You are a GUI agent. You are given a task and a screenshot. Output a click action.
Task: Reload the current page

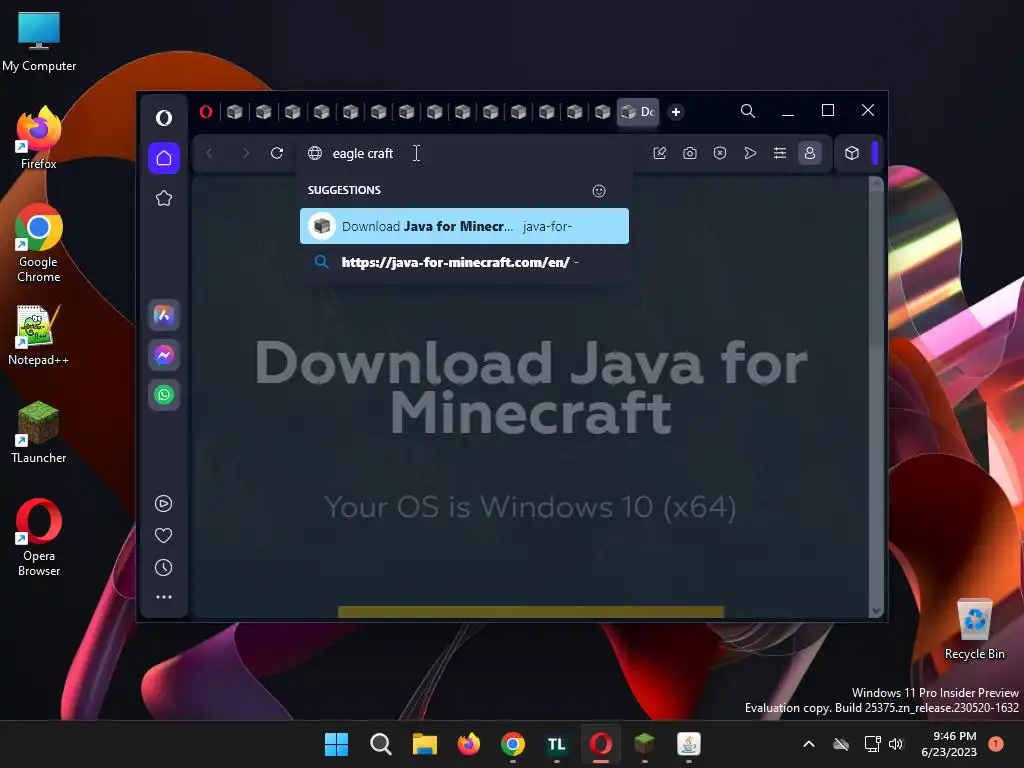pyautogui.click(x=277, y=153)
